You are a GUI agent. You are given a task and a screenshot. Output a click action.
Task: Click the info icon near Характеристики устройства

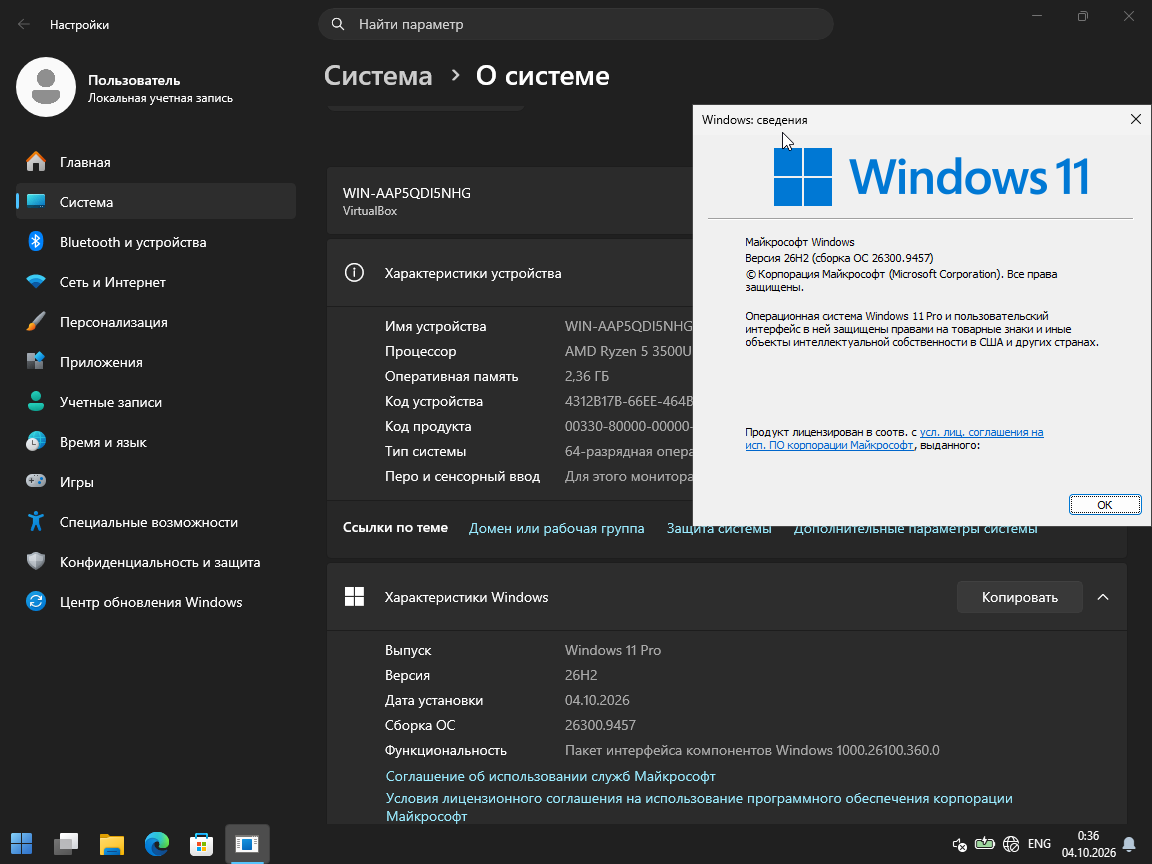(354, 273)
